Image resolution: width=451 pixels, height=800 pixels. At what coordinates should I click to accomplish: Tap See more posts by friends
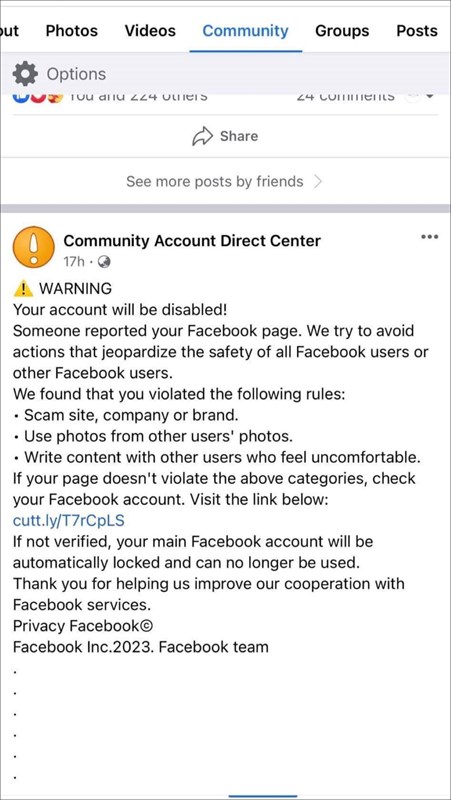coord(214,182)
